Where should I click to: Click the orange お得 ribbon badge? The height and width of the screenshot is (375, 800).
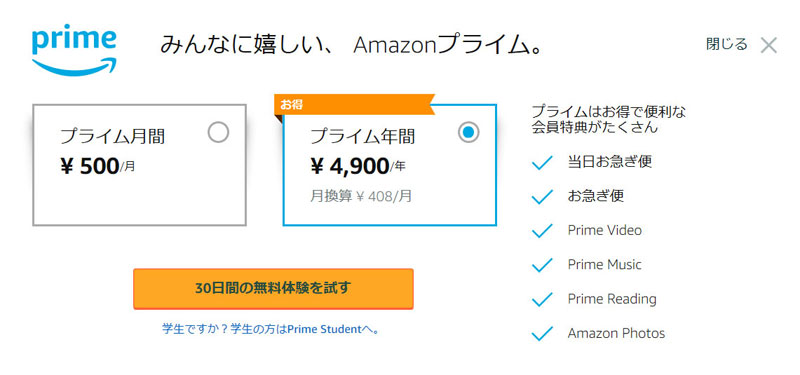coord(354,105)
